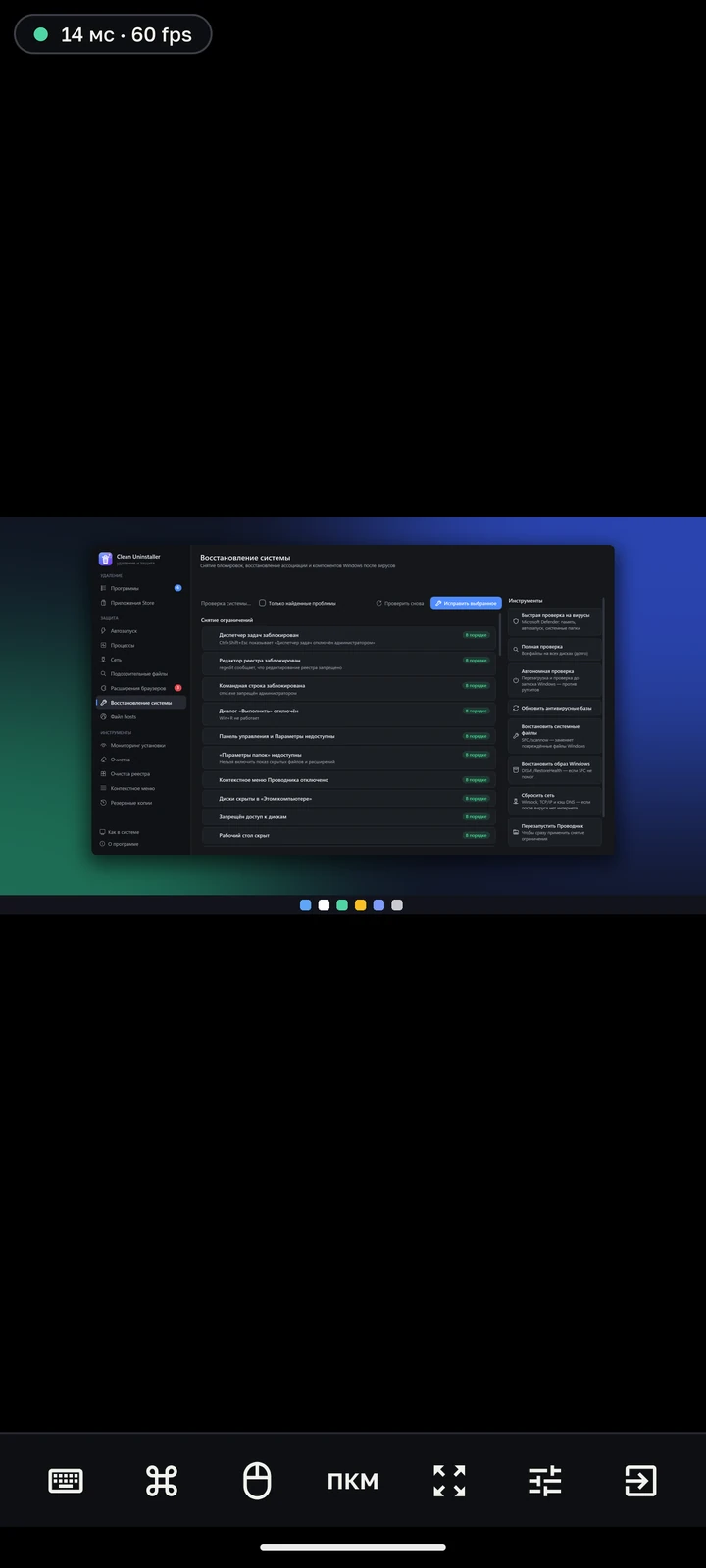Click the issues list scrollbar
Screen dimensions: 706x1568
coord(499,635)
